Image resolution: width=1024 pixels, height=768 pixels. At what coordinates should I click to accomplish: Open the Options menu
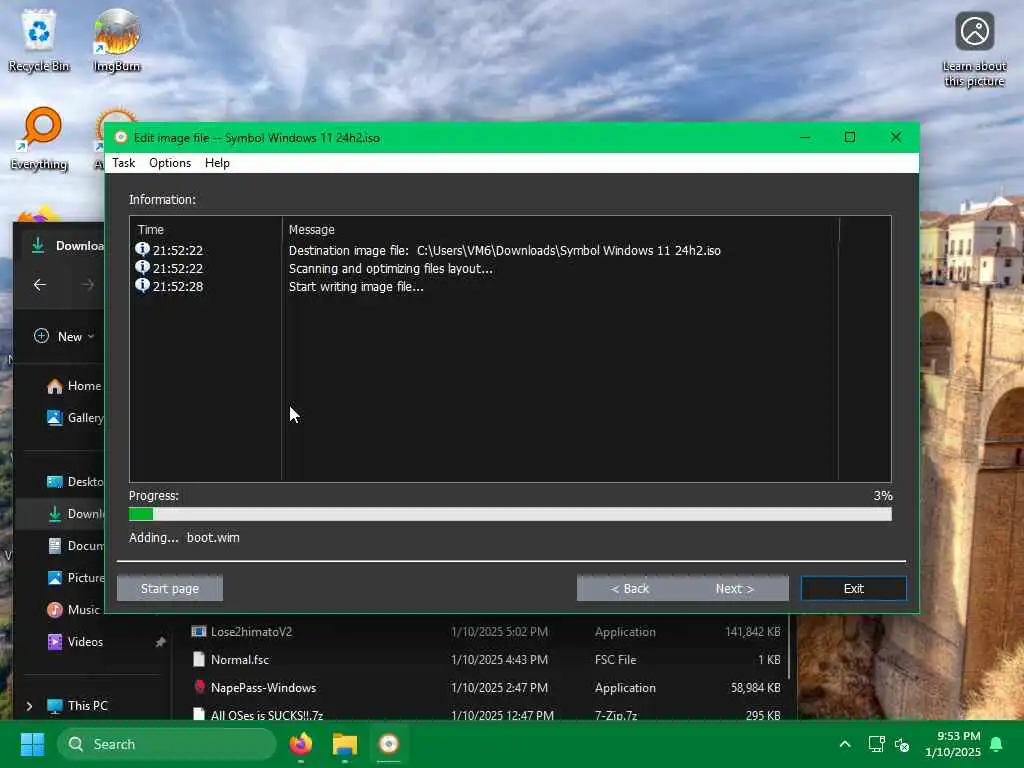(170, 163)
